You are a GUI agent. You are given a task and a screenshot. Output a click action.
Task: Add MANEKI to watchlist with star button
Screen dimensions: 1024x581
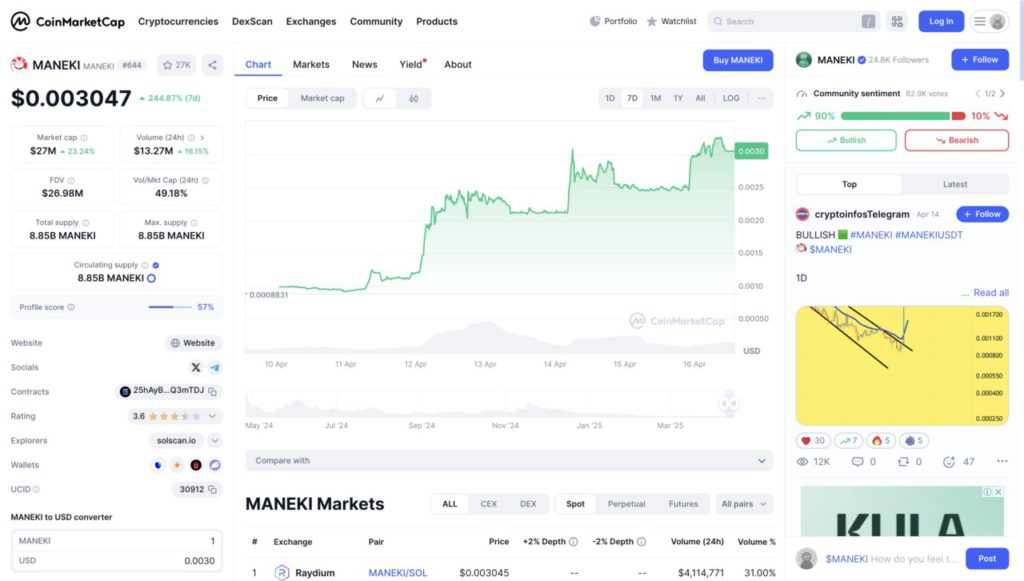tap(176, 65)
